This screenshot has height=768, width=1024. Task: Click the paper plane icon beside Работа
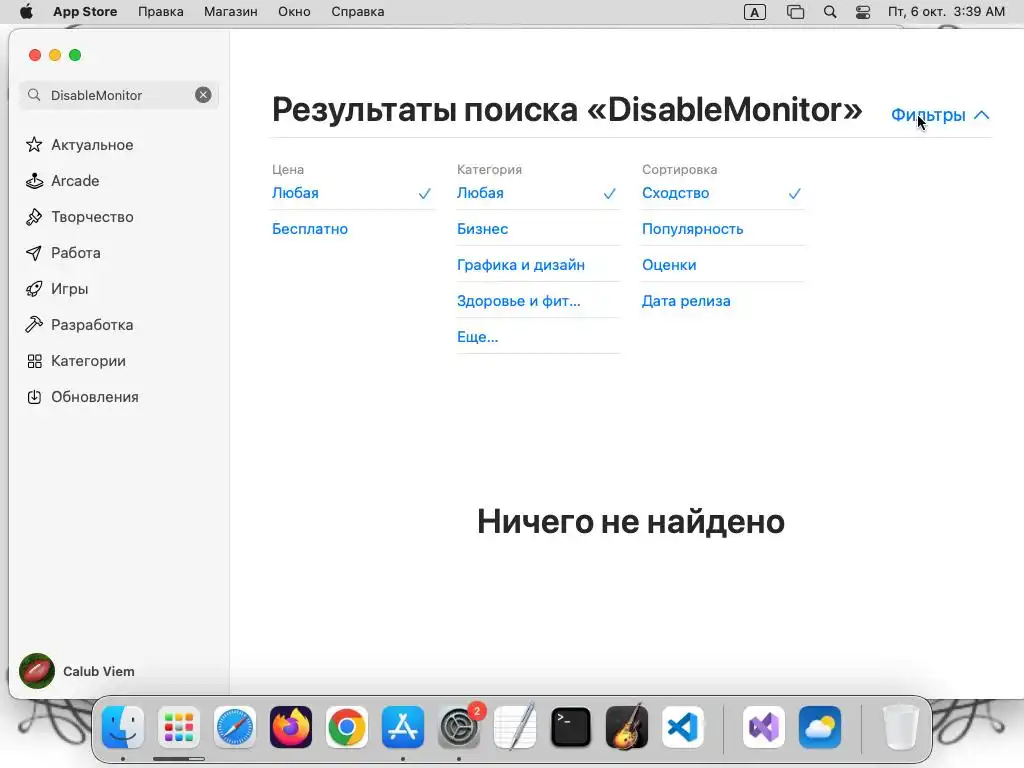tap(34, 253)
